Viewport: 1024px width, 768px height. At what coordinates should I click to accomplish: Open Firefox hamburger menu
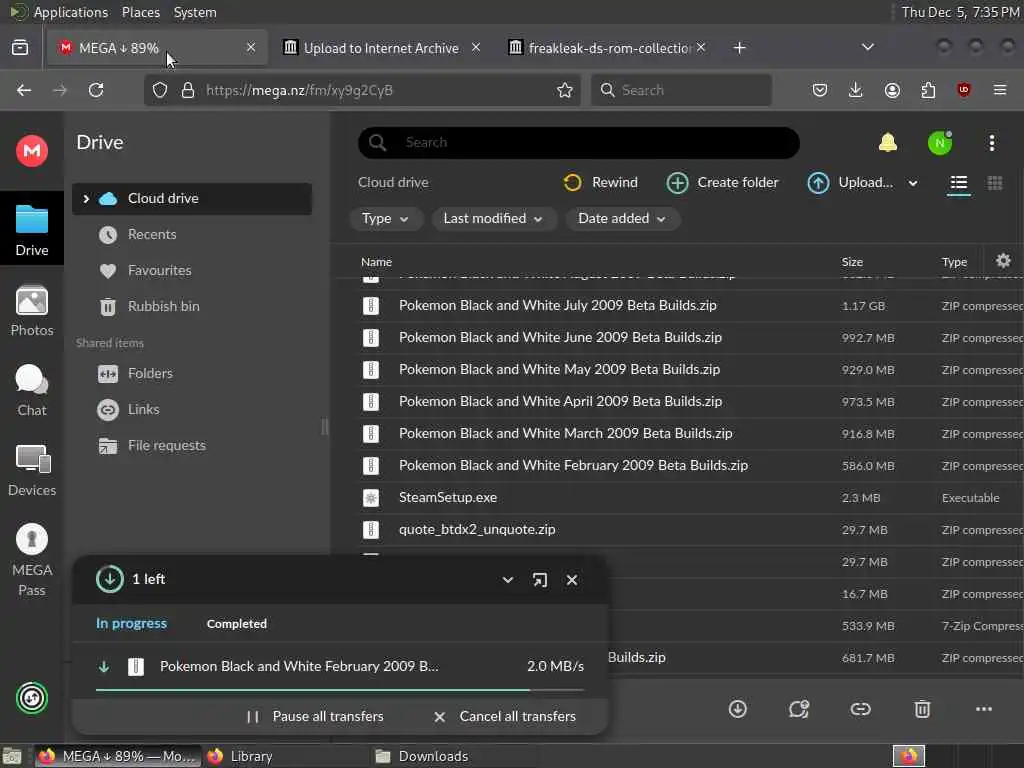(1000, 90)
